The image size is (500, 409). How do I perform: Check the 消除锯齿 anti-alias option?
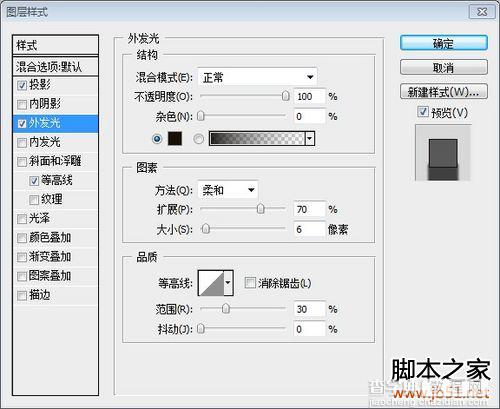click(250, 283)
